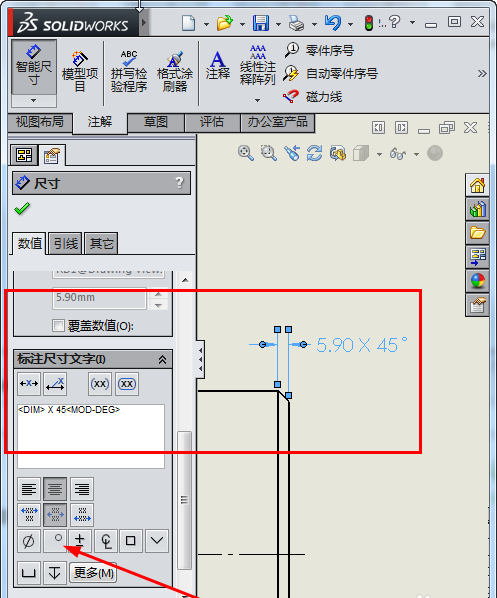497x598 pixels.
Task: Open the Leaders (引线) tab
Action: tap(66, 243)
